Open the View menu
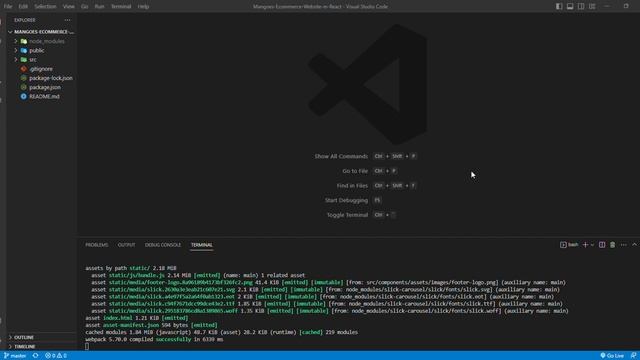 coord(69,7)
